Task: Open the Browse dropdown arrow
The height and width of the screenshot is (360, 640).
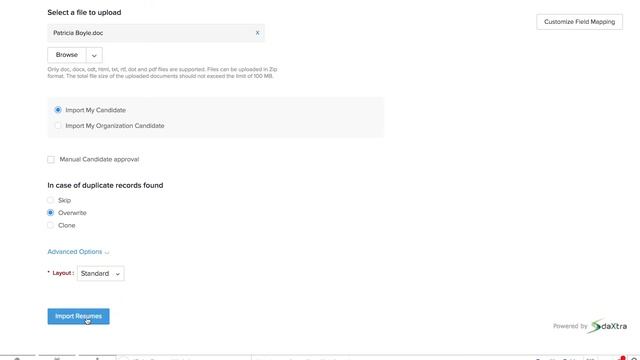Action: pyautogui.click(x=94, y=55)
